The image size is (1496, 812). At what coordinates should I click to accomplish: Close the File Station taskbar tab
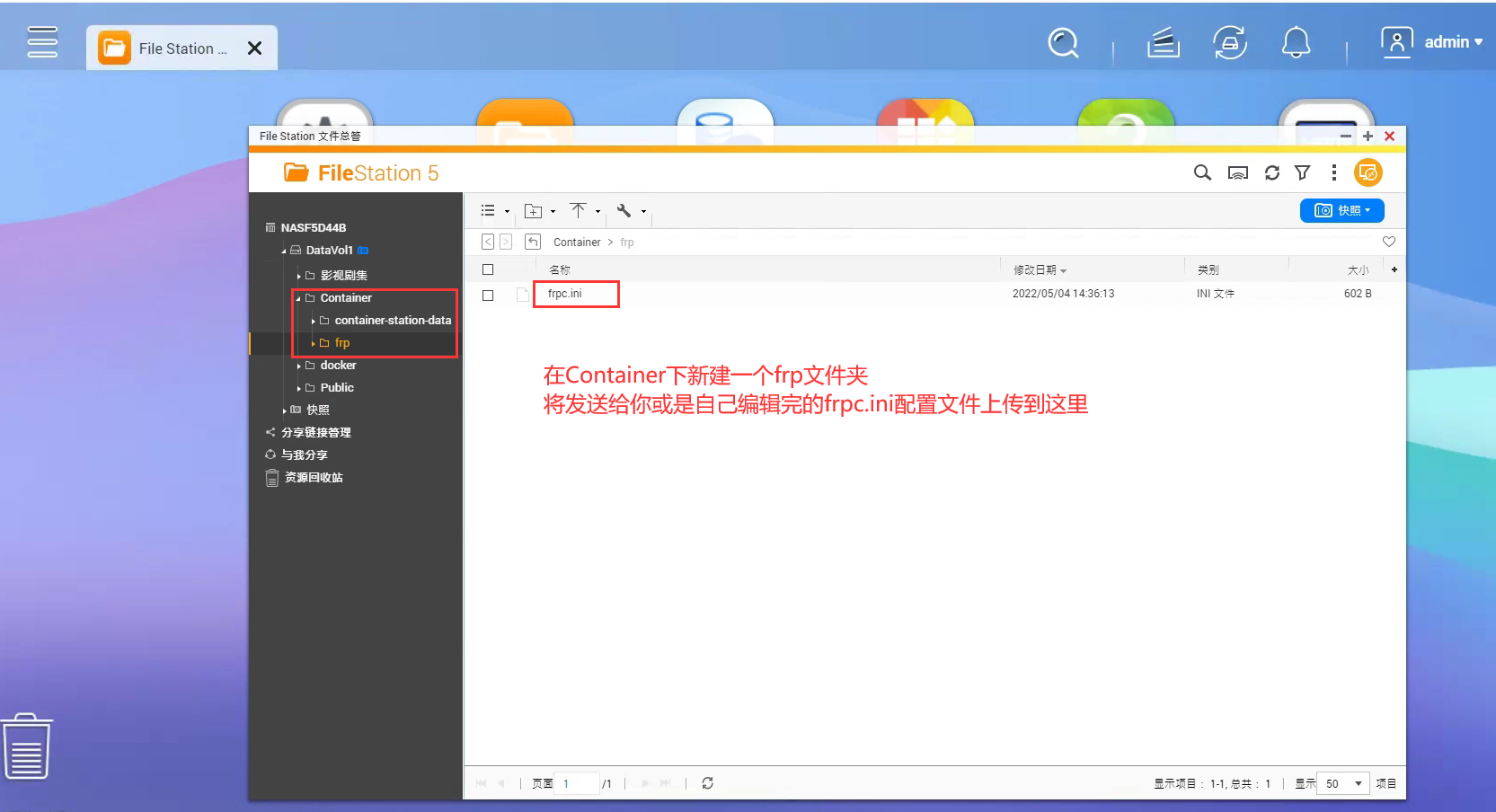pyautogui.click(x=255, y=49)
